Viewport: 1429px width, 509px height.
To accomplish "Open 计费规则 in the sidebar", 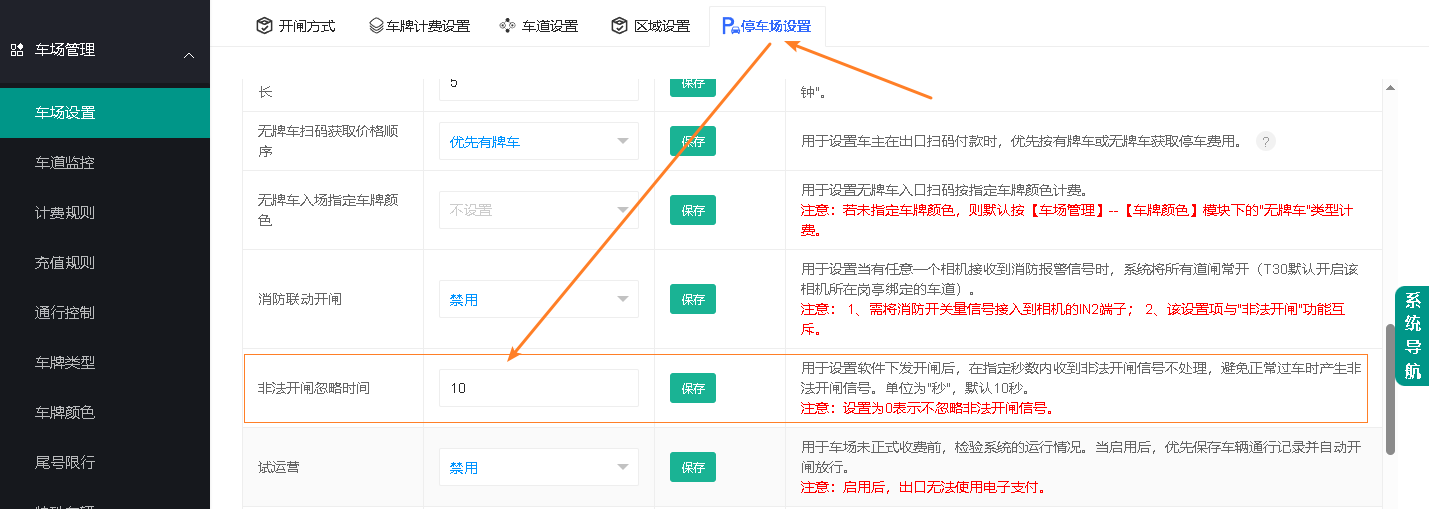I will (105, 213).
